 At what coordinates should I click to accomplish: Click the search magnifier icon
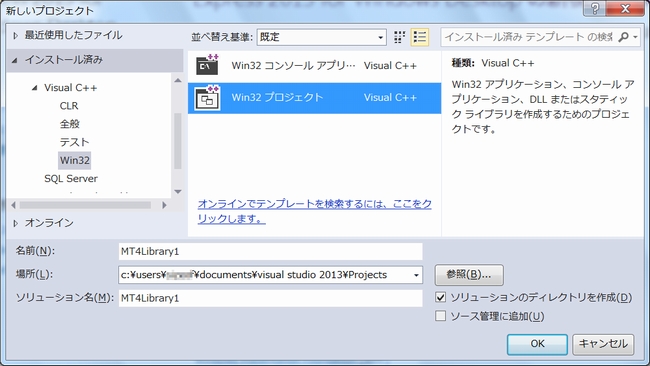[623, 37]
